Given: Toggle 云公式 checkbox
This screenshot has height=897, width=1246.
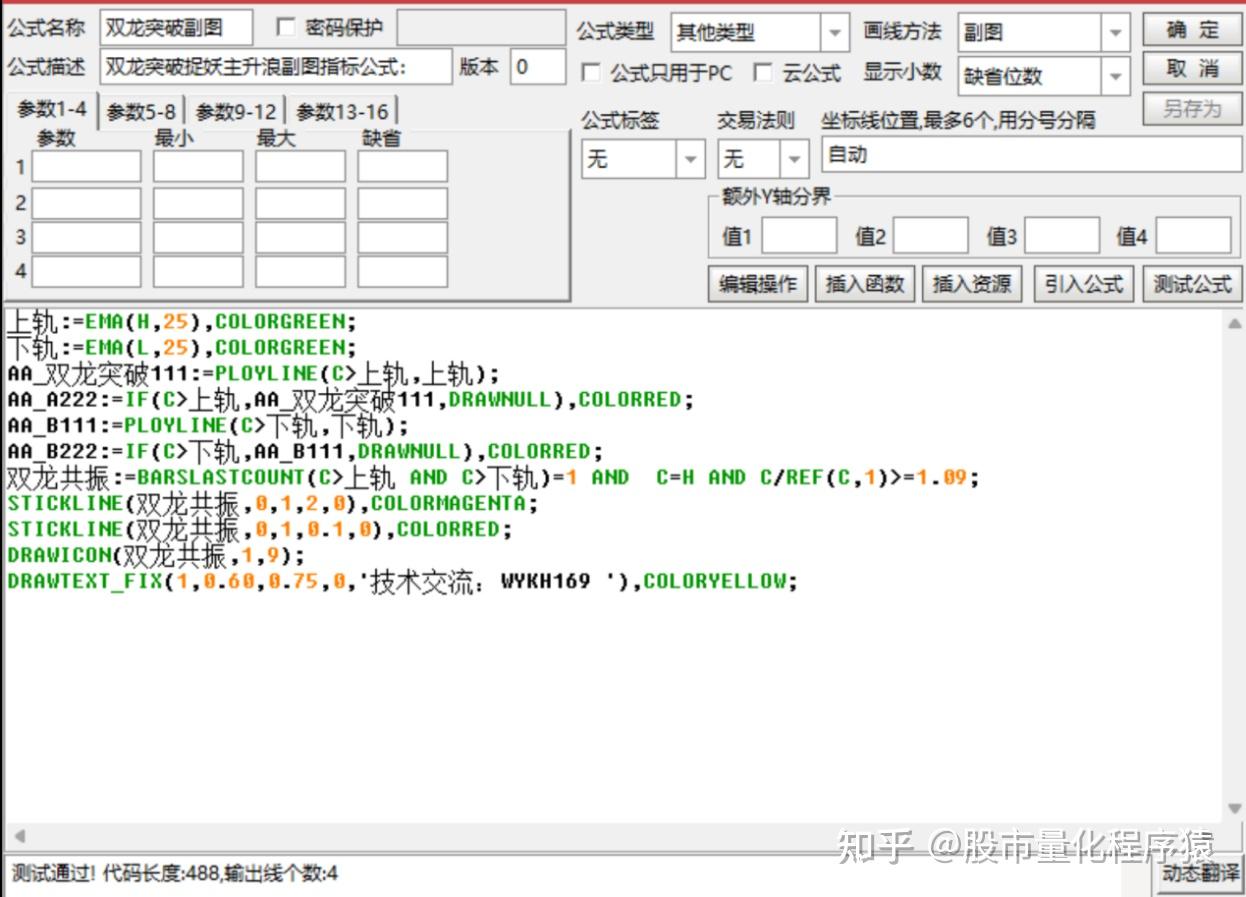Looking at the screenshot, I should click(x=763, y=73).
